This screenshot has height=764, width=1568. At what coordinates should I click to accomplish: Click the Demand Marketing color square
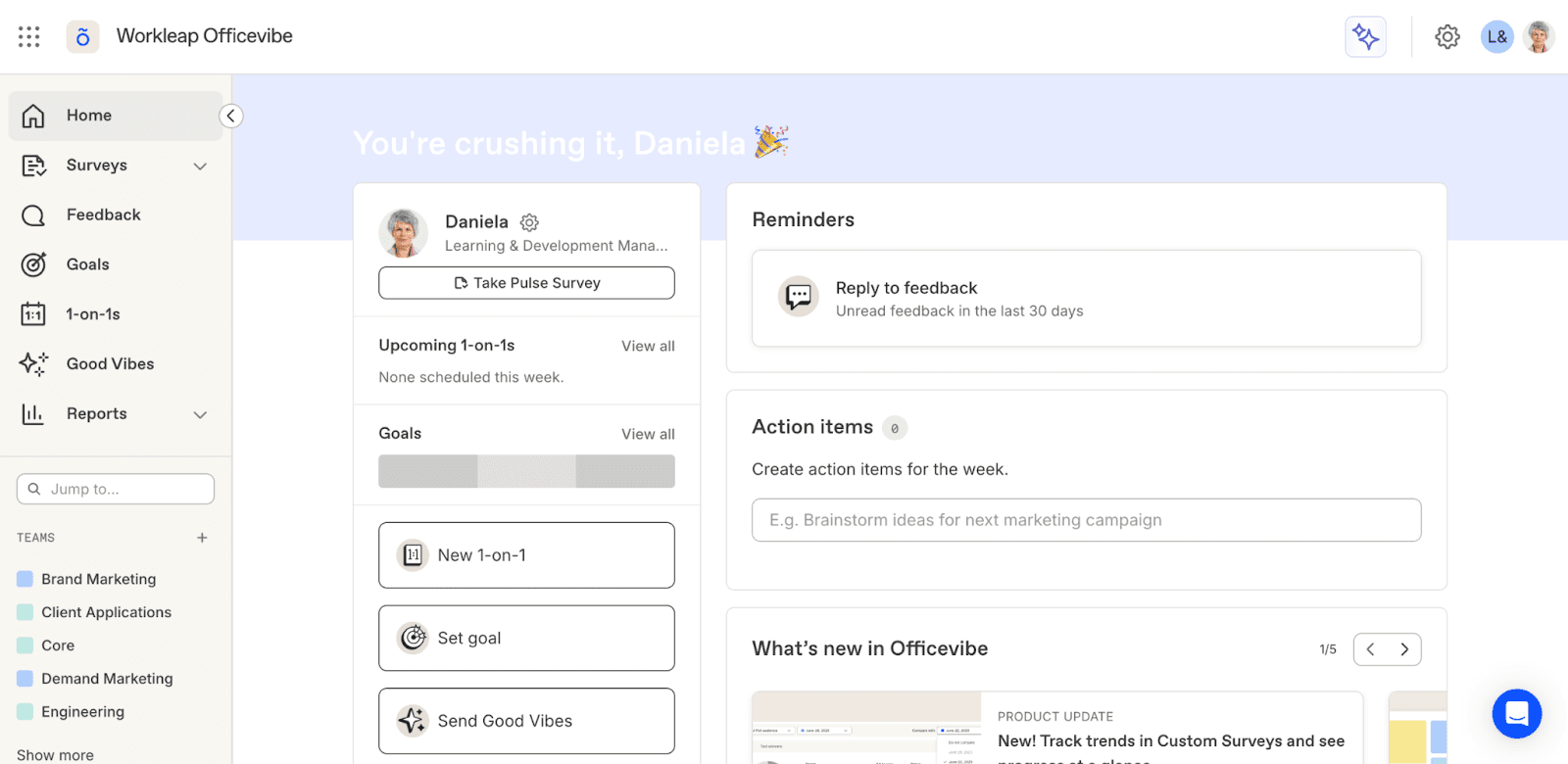pyautogui.click(x=25, y=679)
